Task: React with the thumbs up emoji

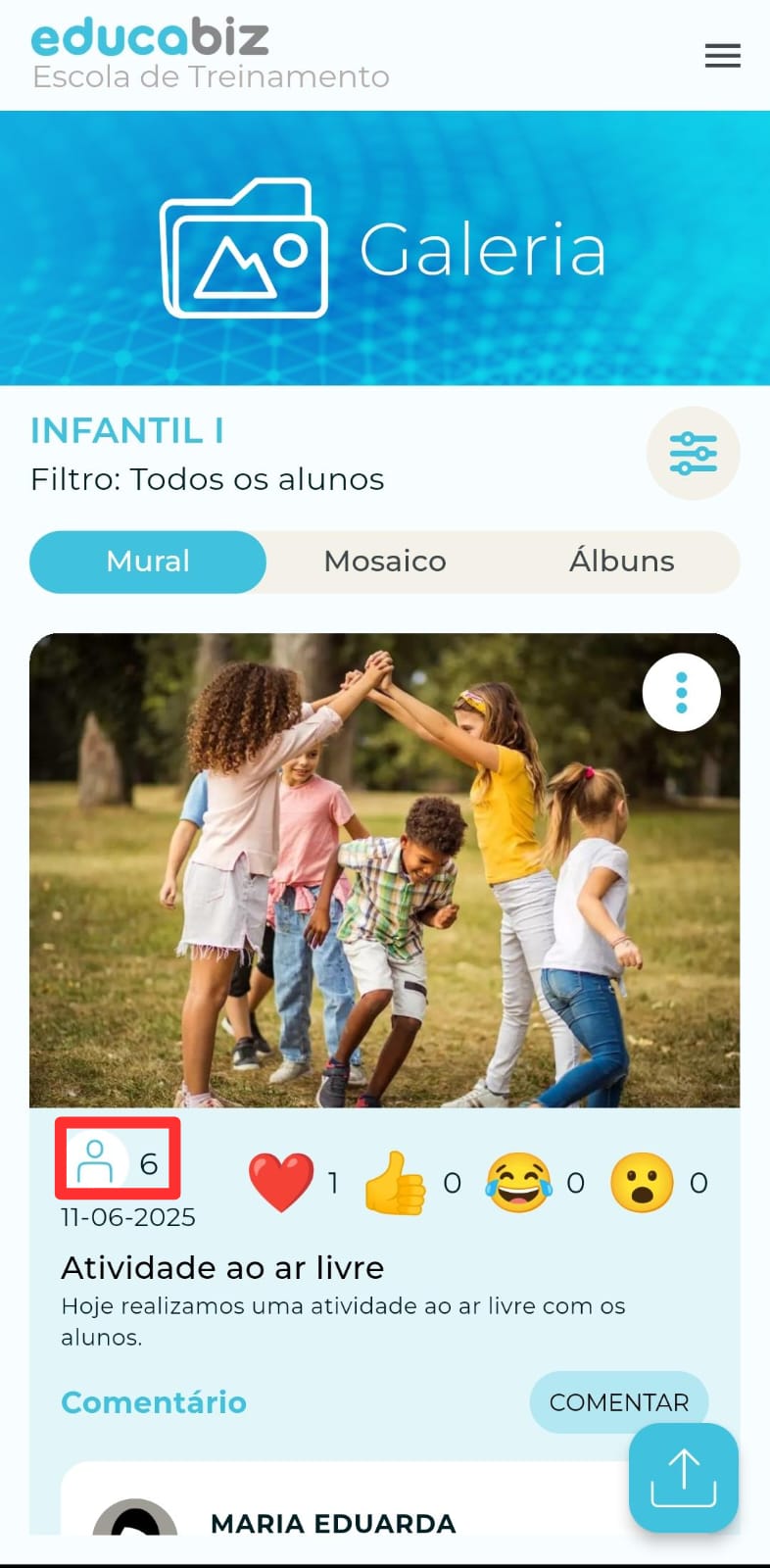Action: (x=395, y=1182)
